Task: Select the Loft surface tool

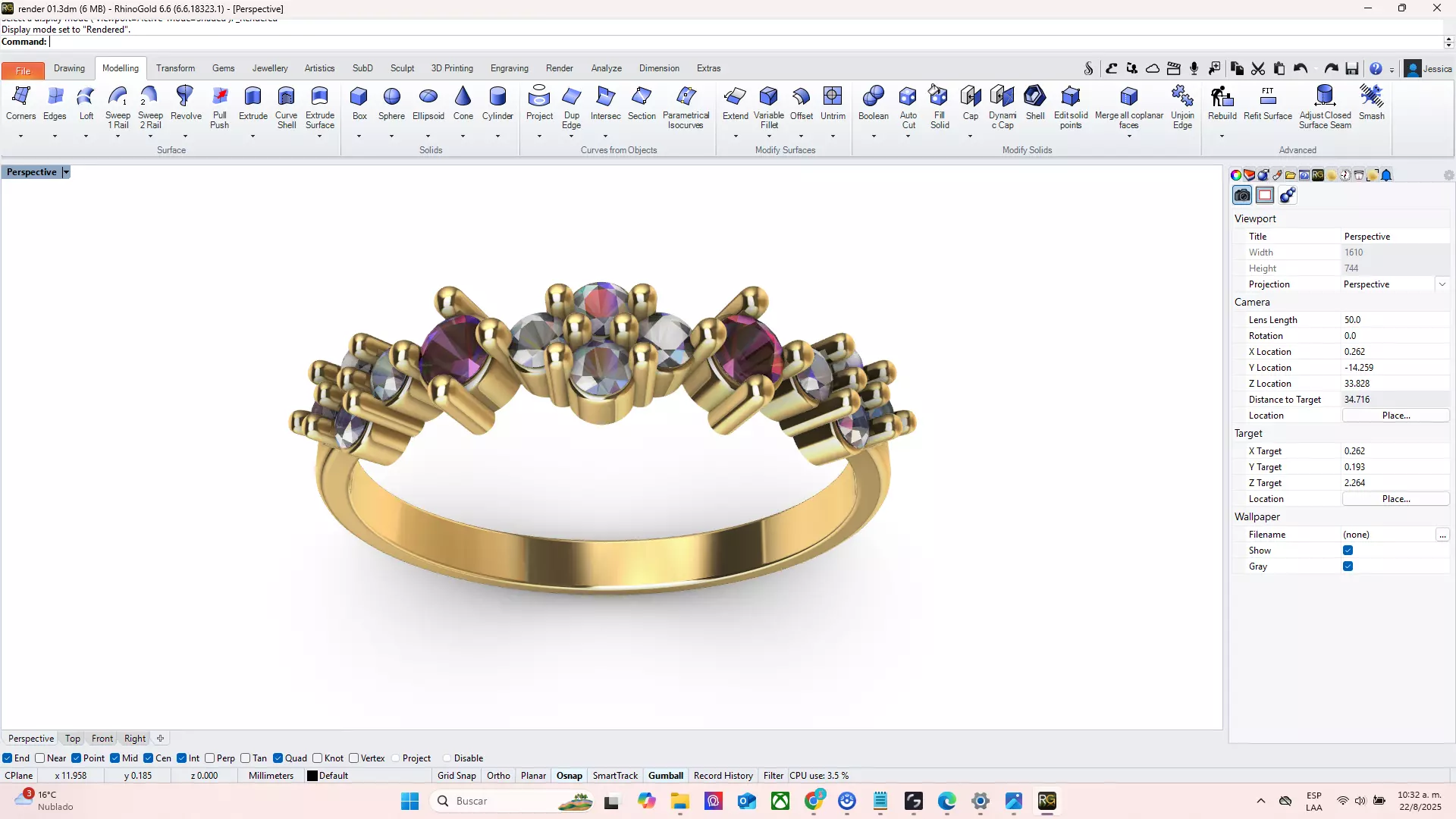Action: [x=86, y=103]
